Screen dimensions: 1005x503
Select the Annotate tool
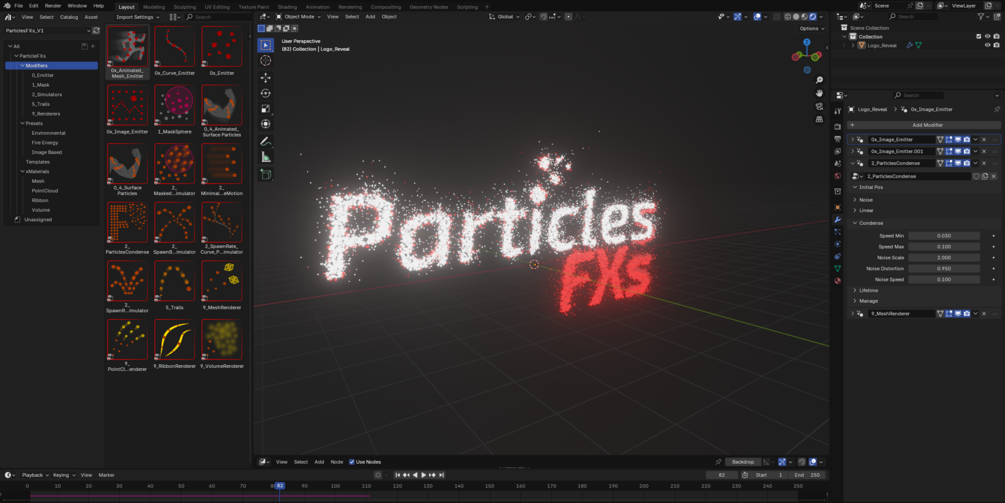click(x=265, y=142)
